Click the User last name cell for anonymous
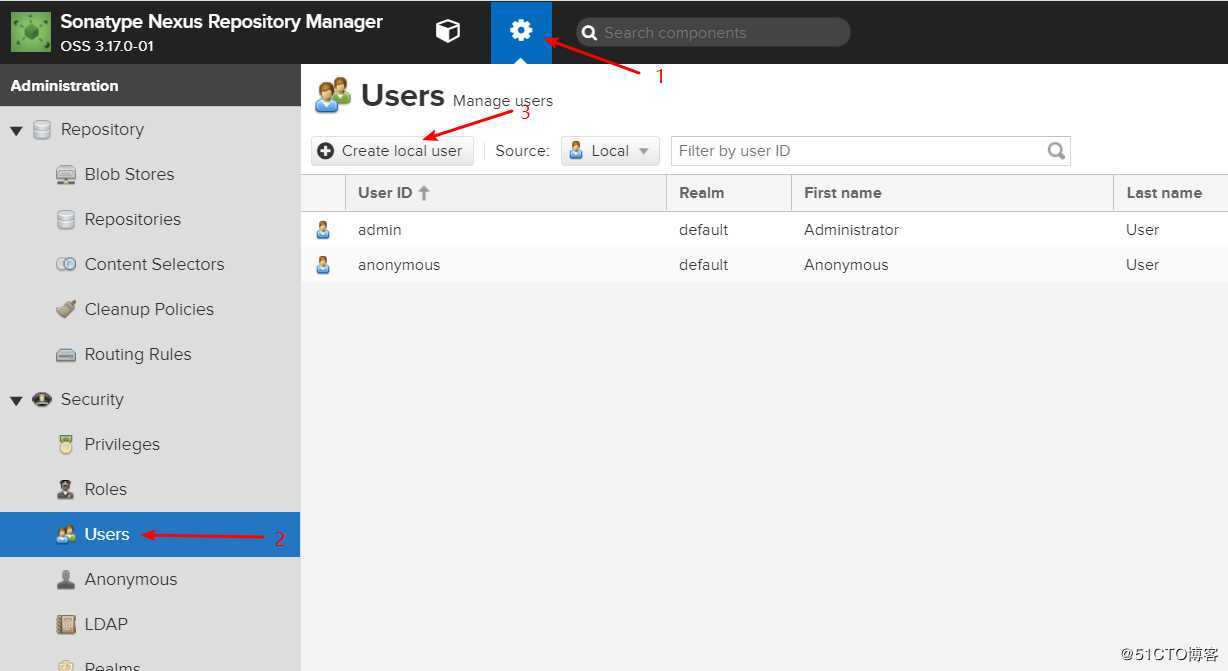Viewport: 1228px width, 671px height. tap(1142, 265)
